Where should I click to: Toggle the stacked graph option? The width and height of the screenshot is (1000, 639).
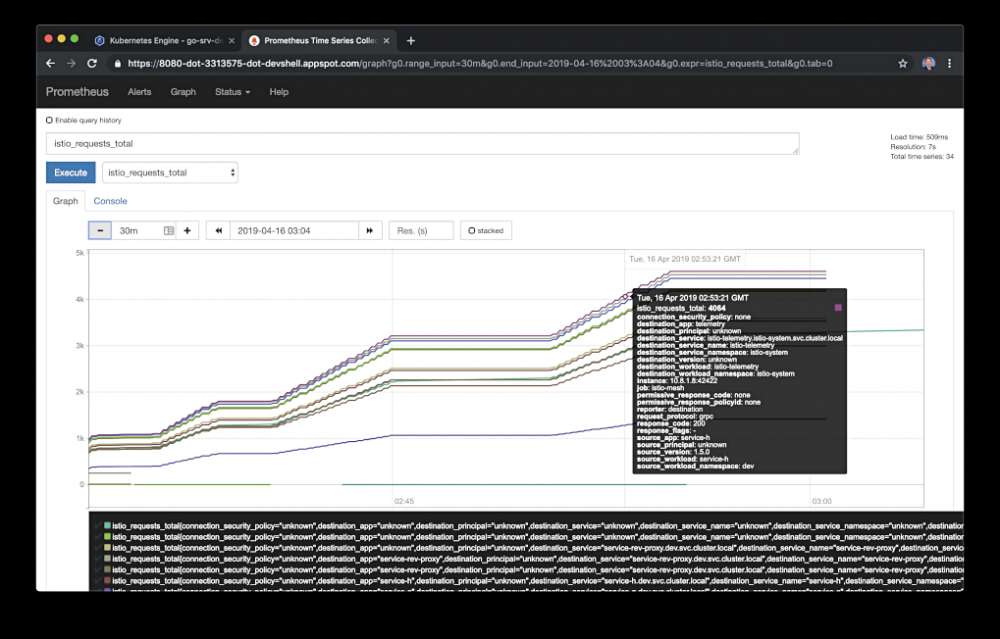tap(485, 230)
